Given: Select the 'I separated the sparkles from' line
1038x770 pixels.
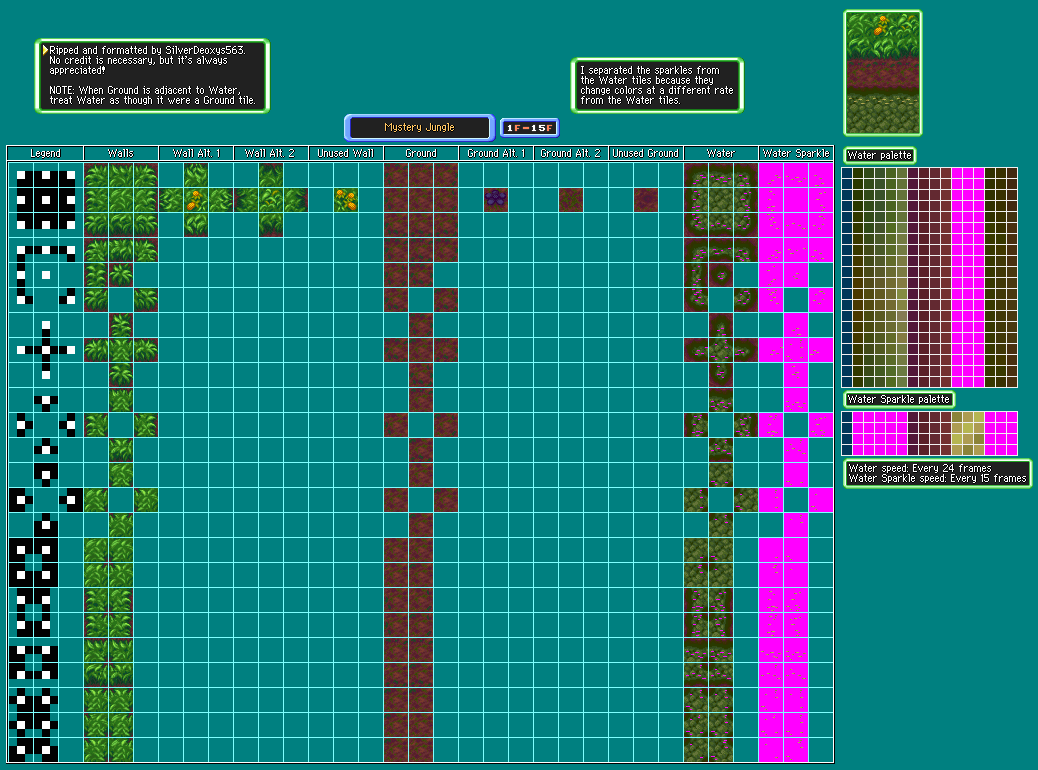Looking at the screenshot, I should click(x=649, y=70).
